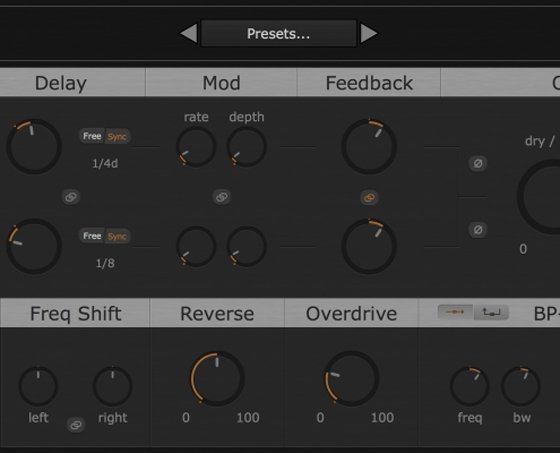Toggle the Freq Shift left/right link icon
This screenshot has height=453, width=560.
pos(76,425)
